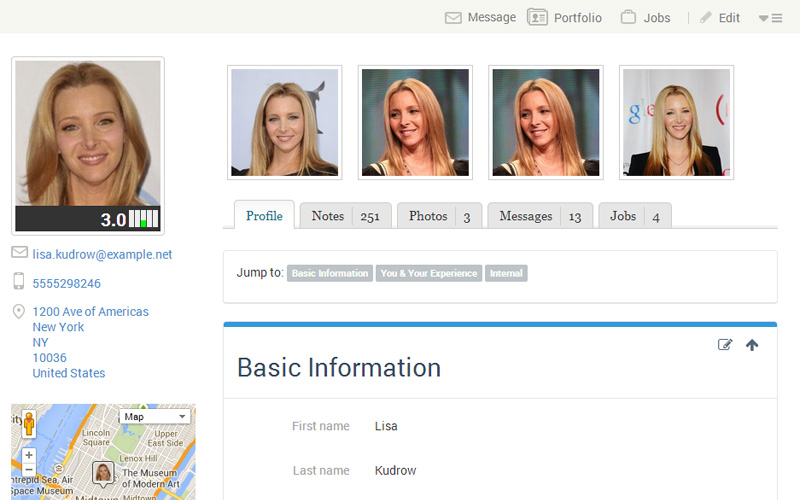Click the 3.0 rating bar on profile photo

(88, 219)
